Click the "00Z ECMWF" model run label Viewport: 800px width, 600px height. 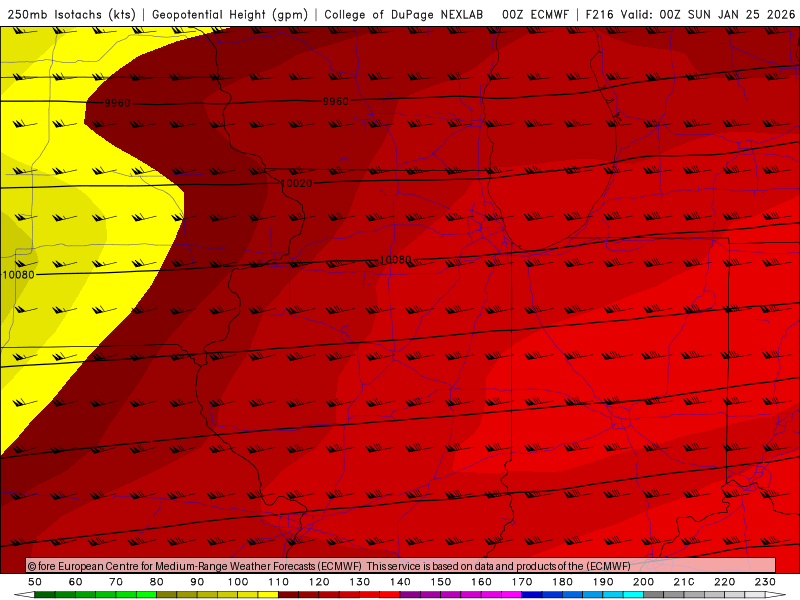point(535,14)
